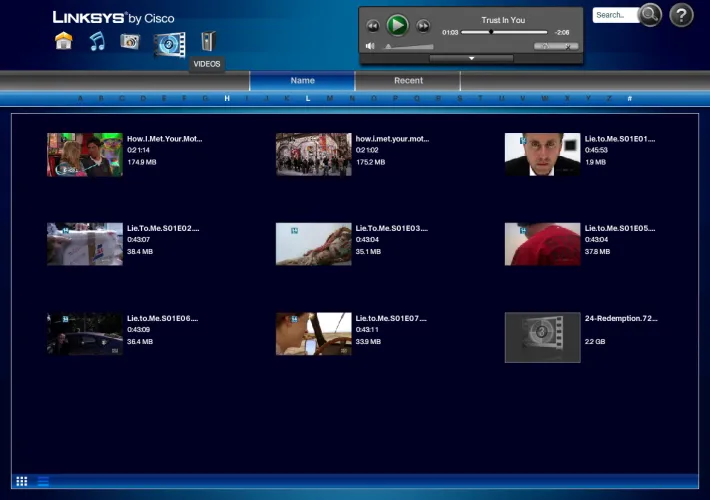
Task: Click the title Lie.to.Me.S01E06...
Action: pyautogui.click(x=162, y=318)
